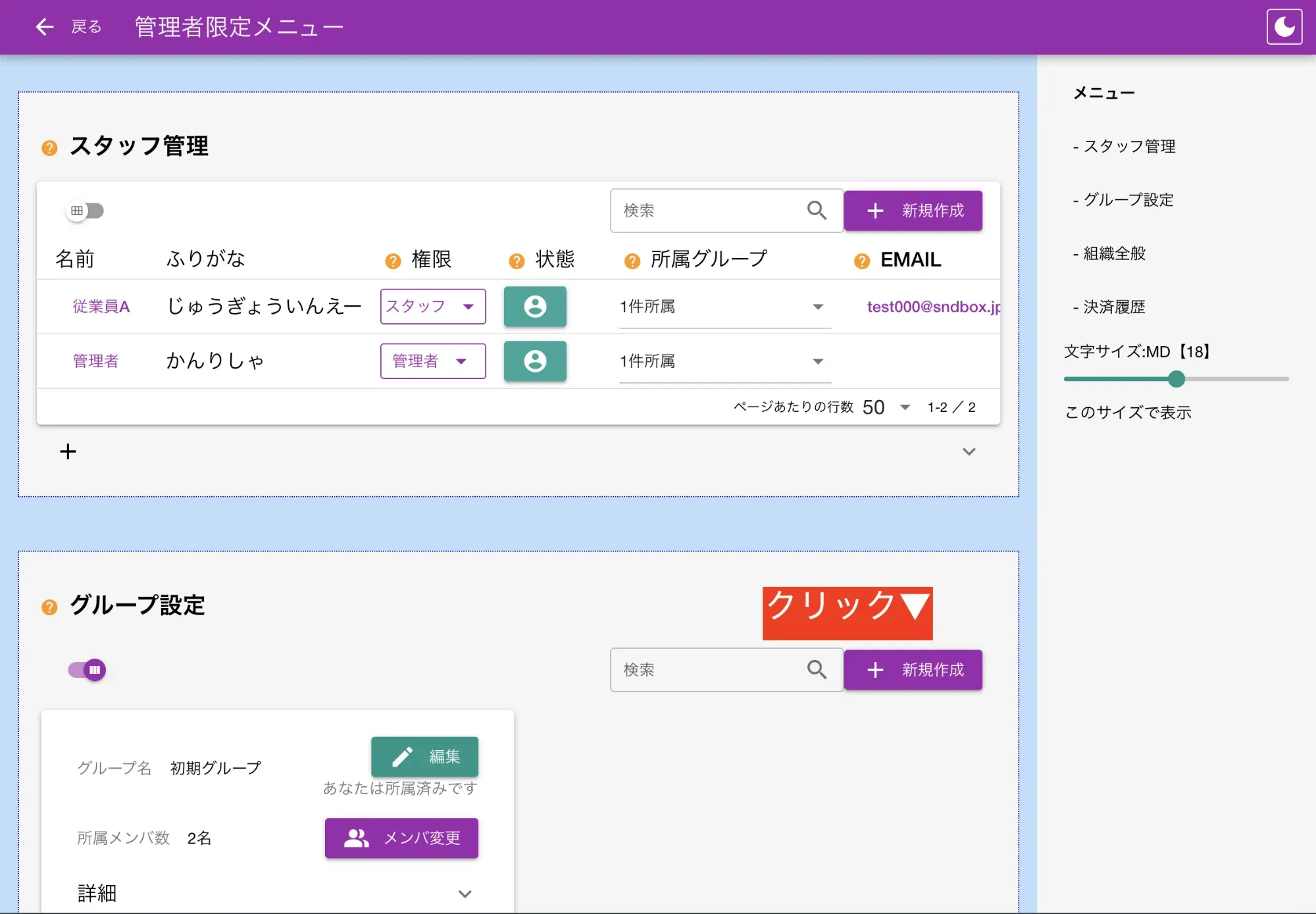Open 従業員A's 権限 dropdown showing スタッフ

tap(432, 307)
